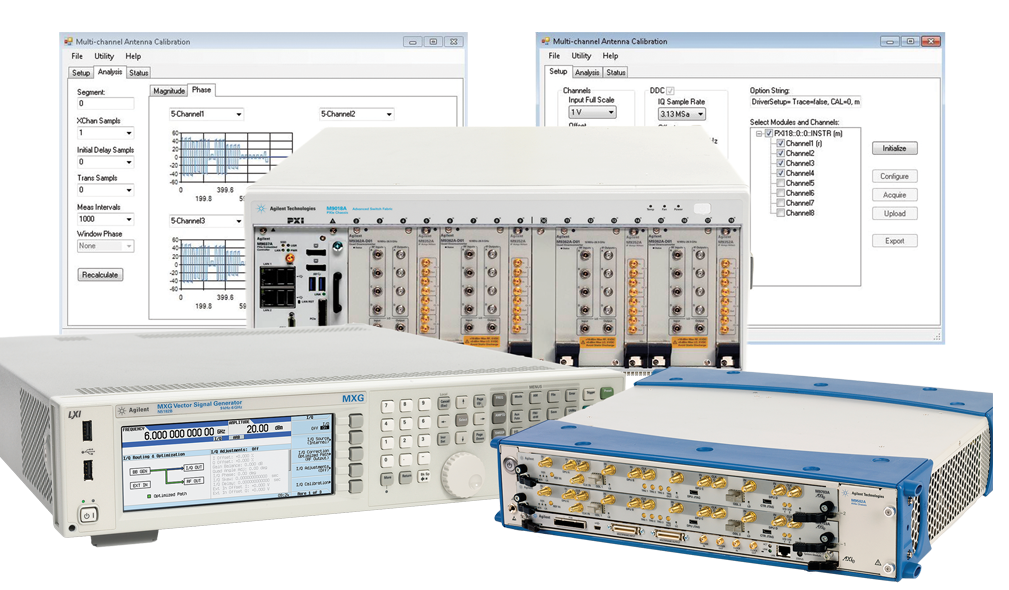Screen dimensions: 1009x590
Task: Open the File menu in the left window
Action: pyautogui.click(x=77, y=56)
